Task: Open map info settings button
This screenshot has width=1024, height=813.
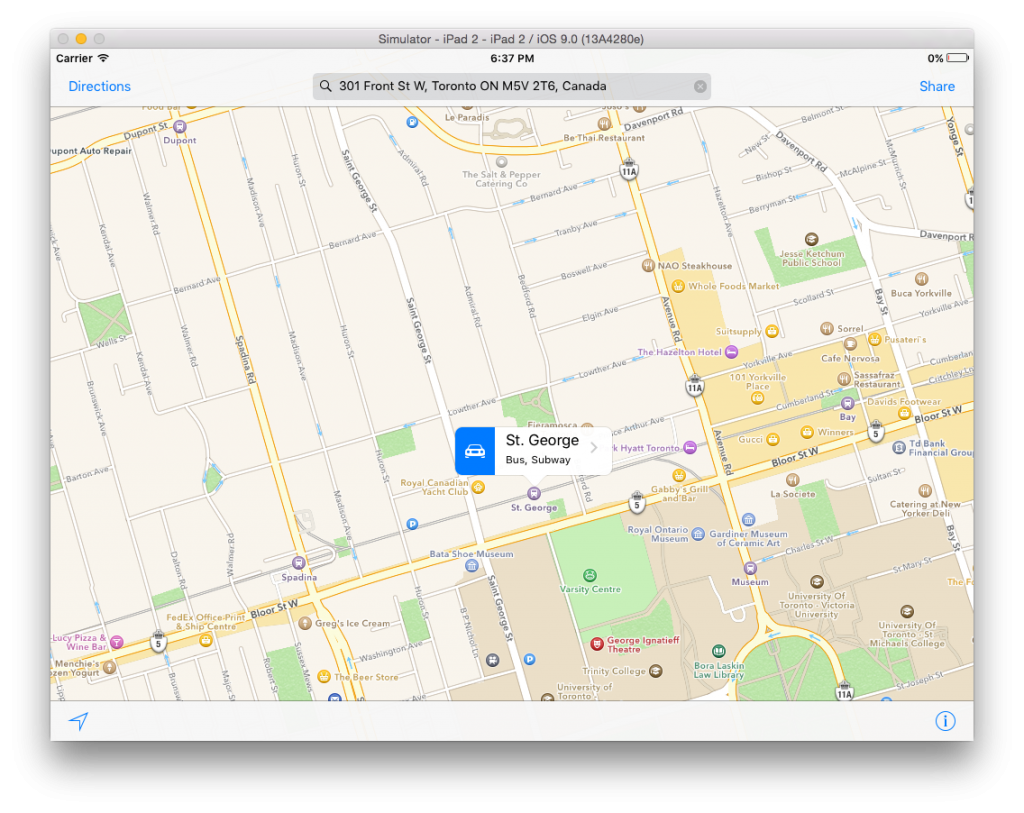Action: click(x=945, y=721)
